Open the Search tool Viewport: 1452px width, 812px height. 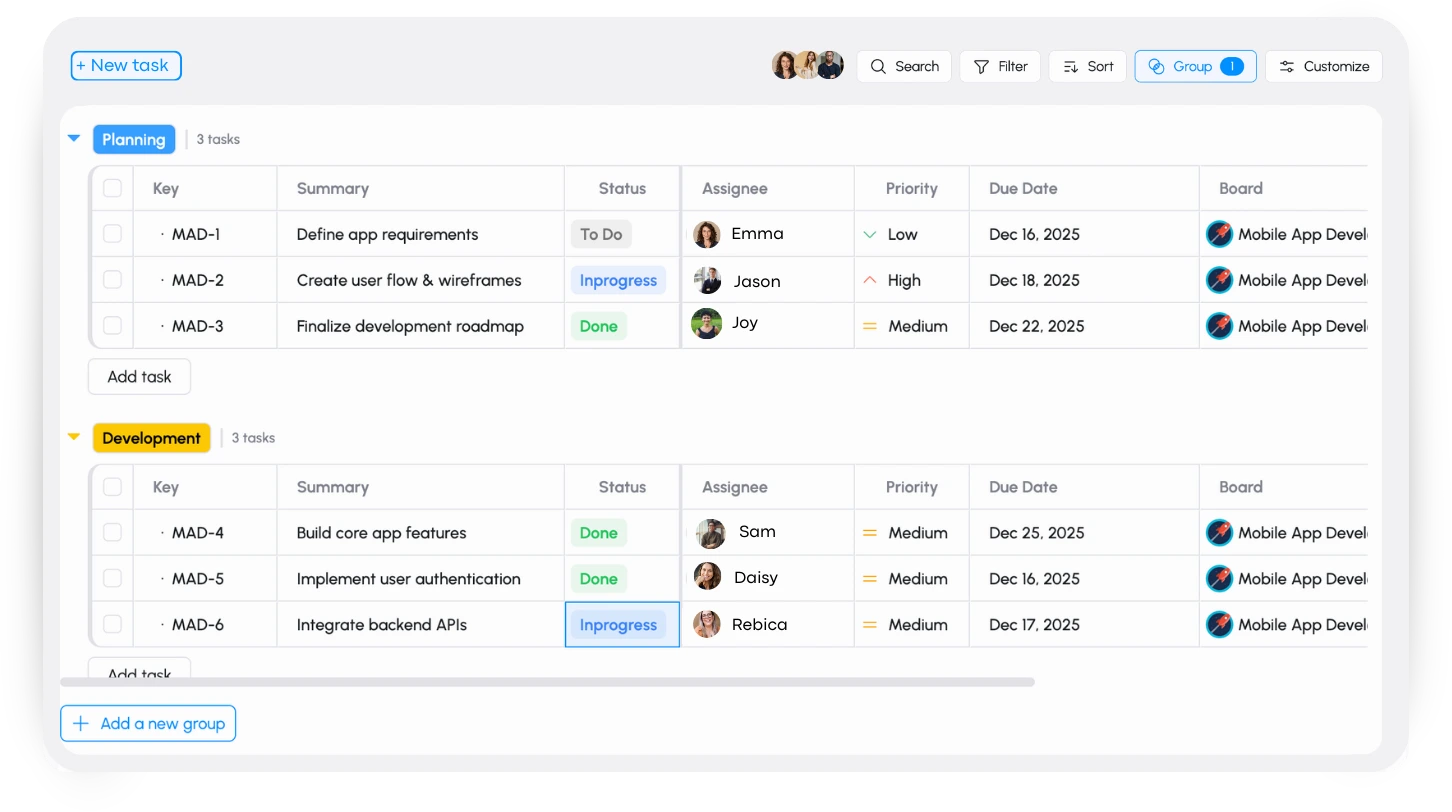click(x=903, y=66)
